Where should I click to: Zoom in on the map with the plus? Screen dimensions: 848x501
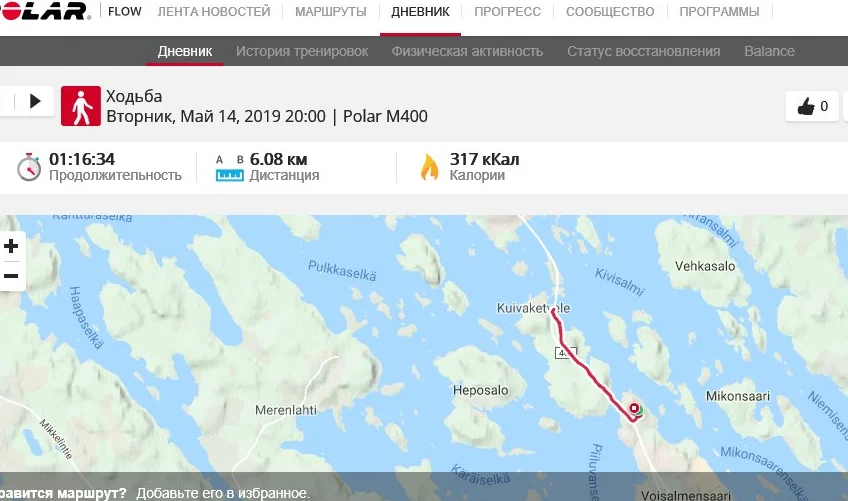[x=11, y=247]
